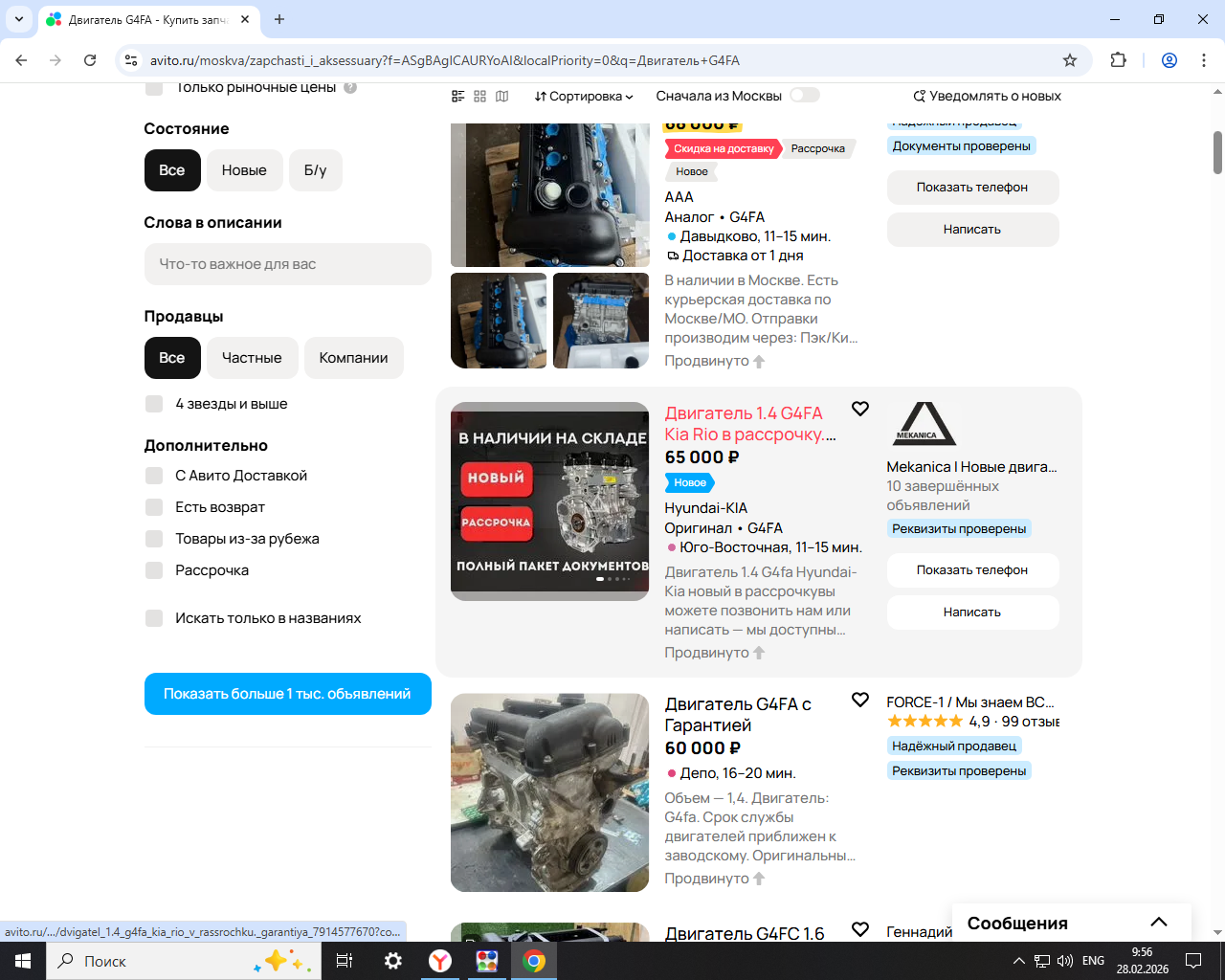Open notification center on taskbar

(x=1193, y=961)
